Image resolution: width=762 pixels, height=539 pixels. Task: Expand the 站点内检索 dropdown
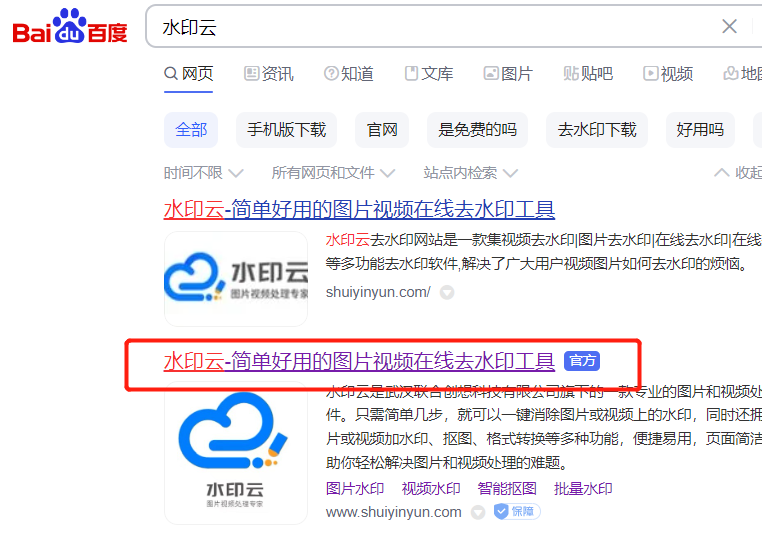click(470, 173)
